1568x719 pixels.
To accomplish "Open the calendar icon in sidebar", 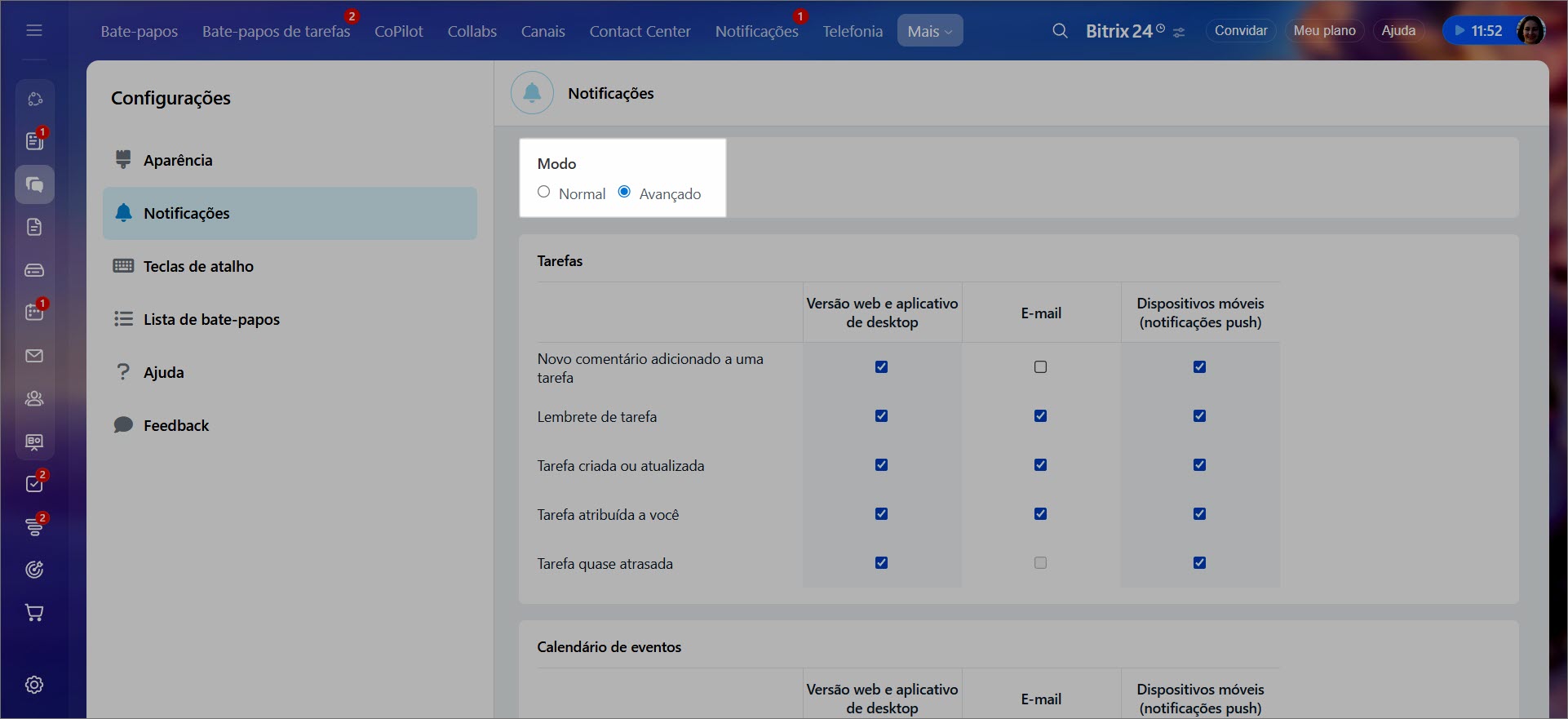I will tap(34, 312).
